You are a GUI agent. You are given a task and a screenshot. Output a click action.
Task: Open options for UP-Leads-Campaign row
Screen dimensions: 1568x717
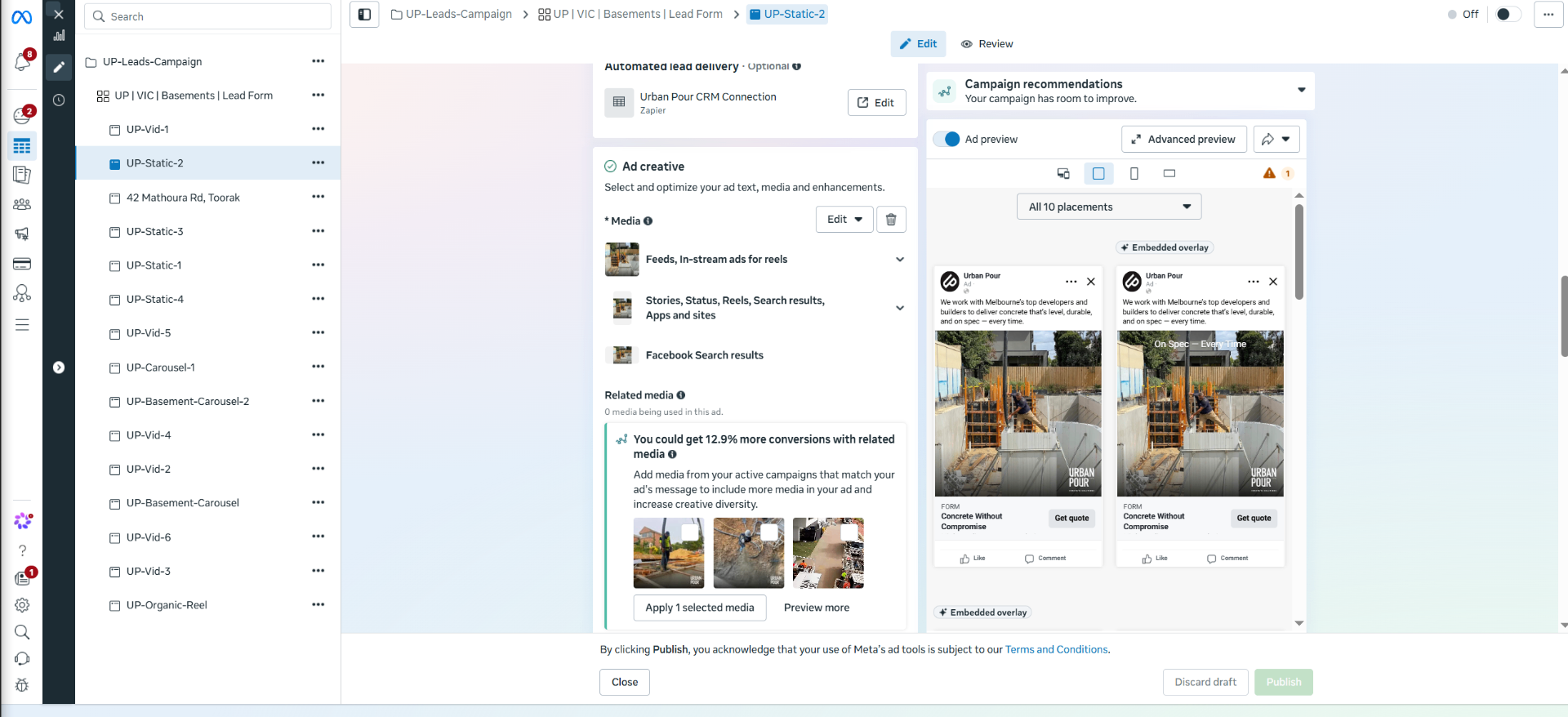pos(318,61)
